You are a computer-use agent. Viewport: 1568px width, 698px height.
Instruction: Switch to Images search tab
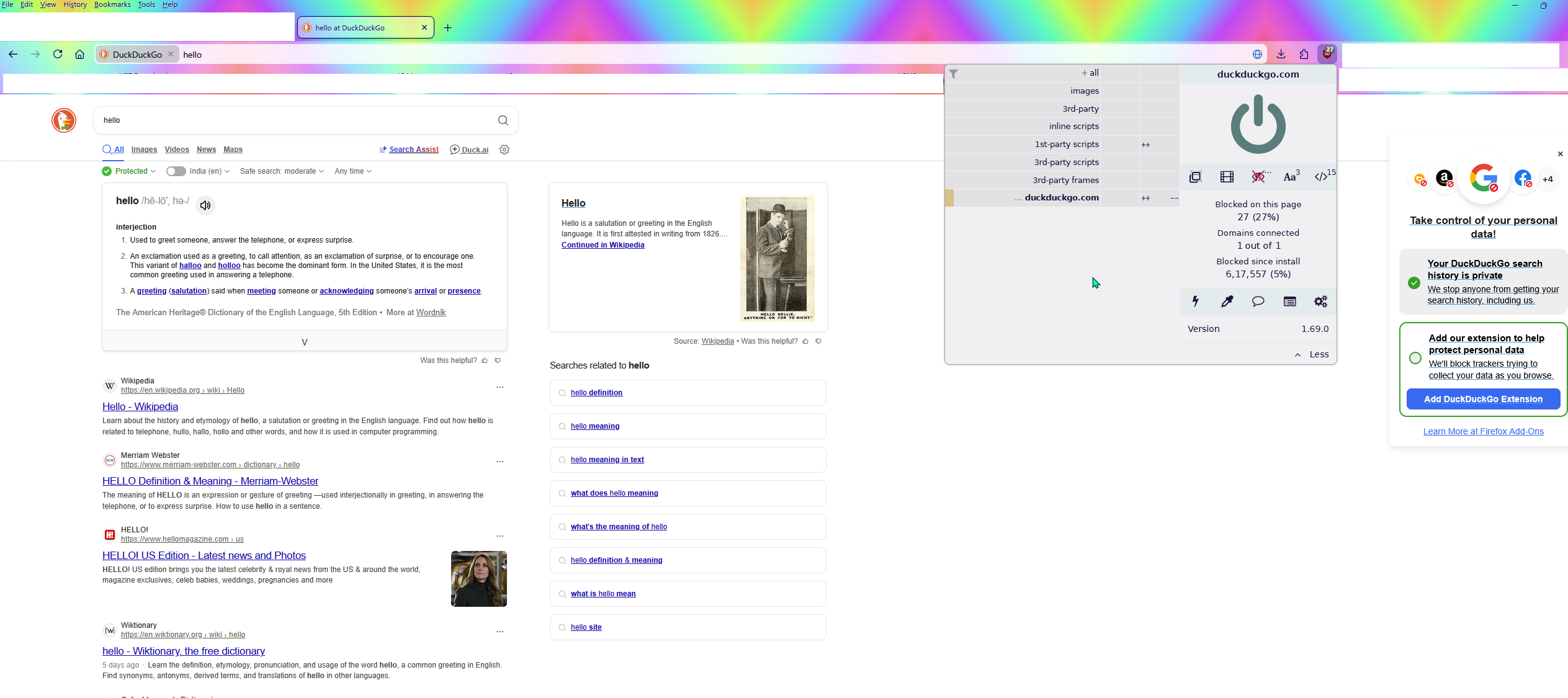tap(144, 150)
